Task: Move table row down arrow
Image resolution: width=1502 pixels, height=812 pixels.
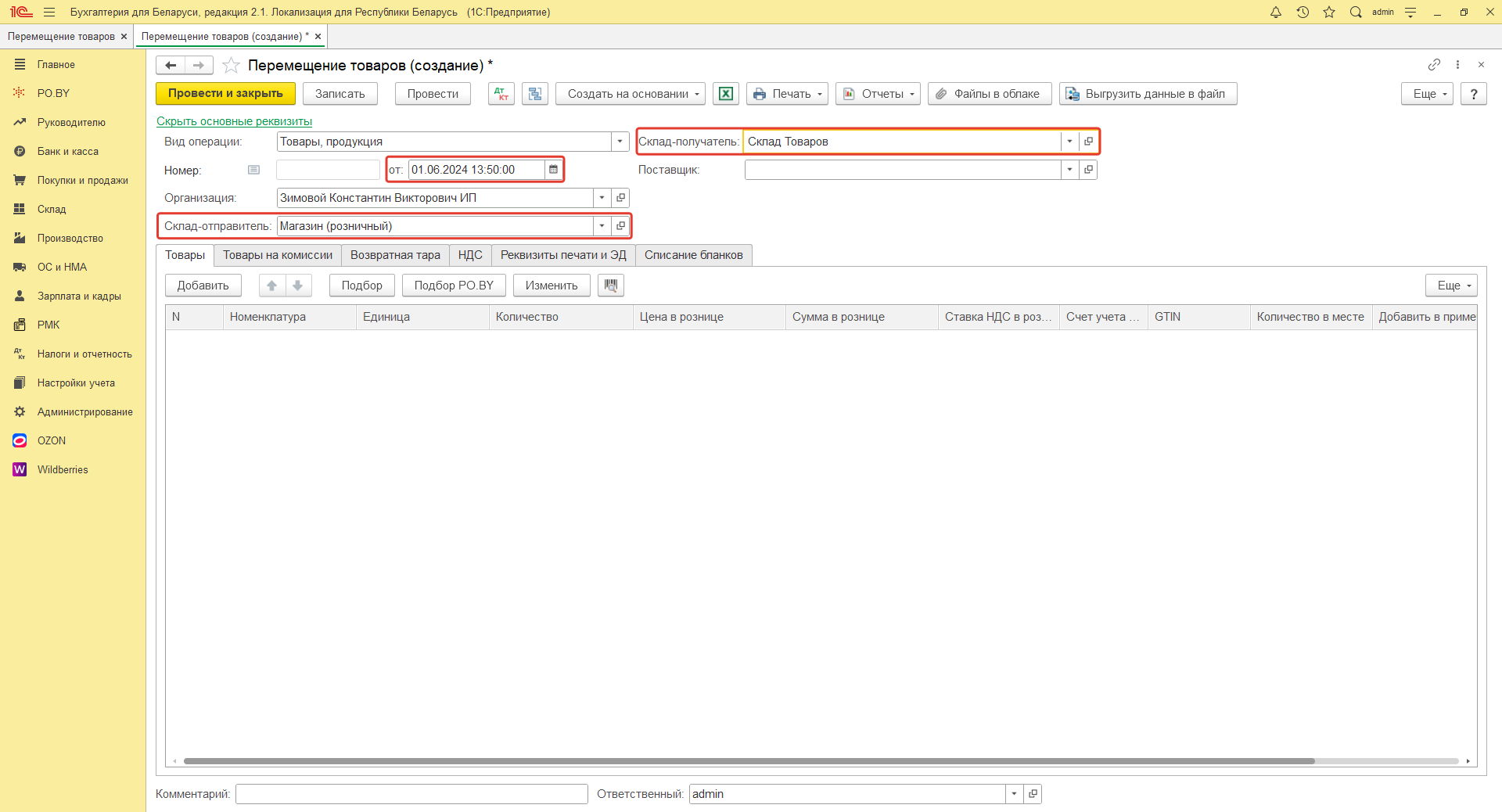Action: [298, 286]
